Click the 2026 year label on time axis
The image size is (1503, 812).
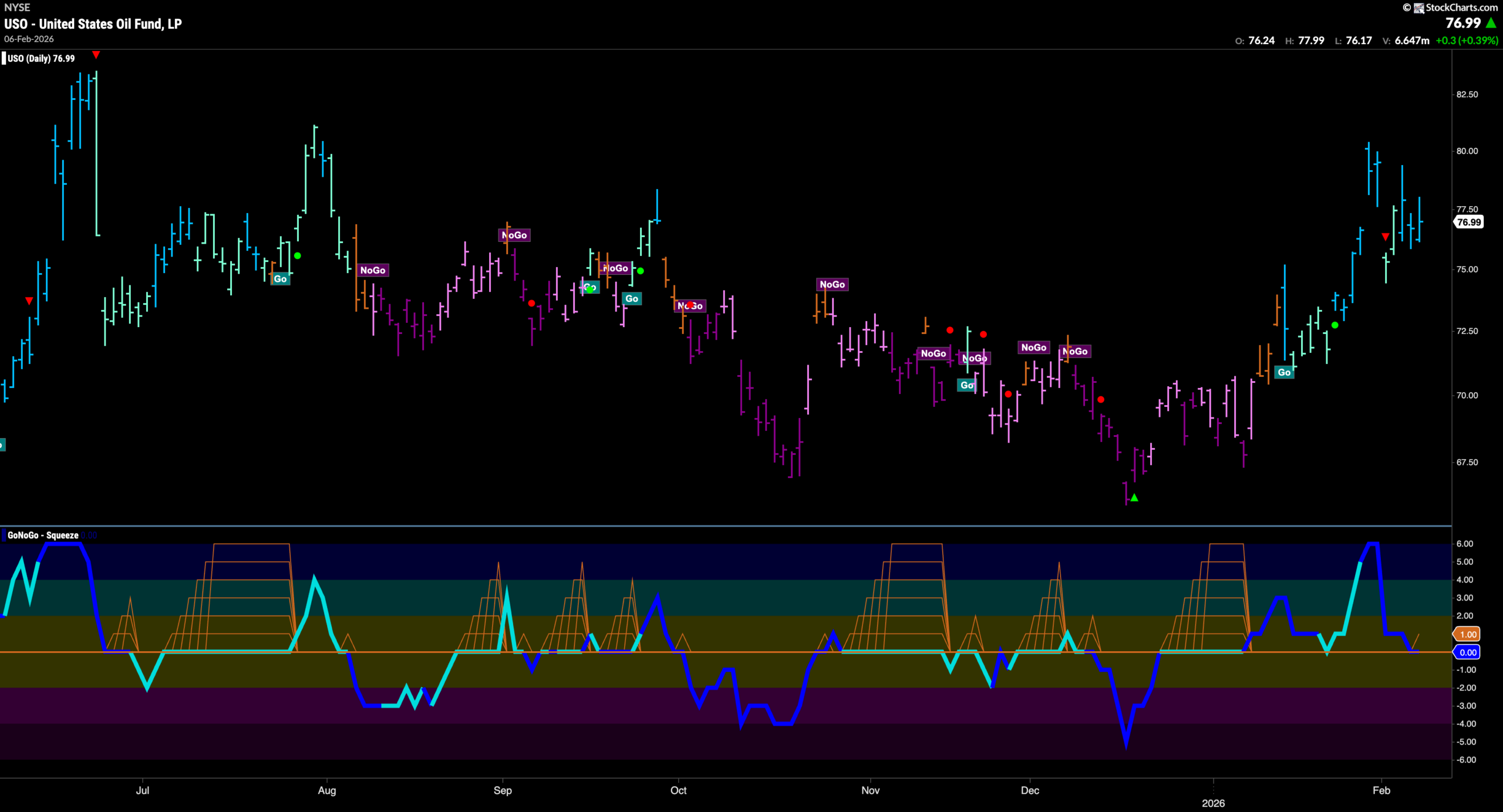(x=1214, y=803)
